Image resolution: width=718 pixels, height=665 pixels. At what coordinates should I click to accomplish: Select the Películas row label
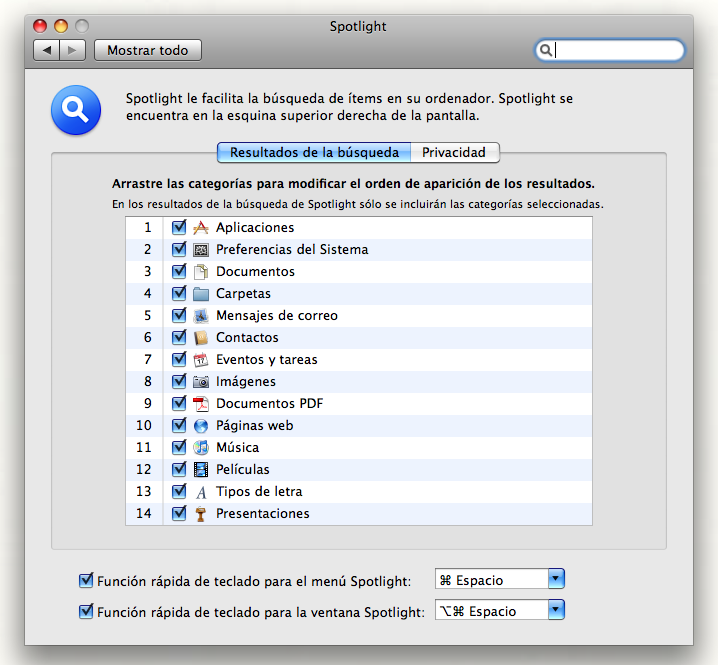243,469
